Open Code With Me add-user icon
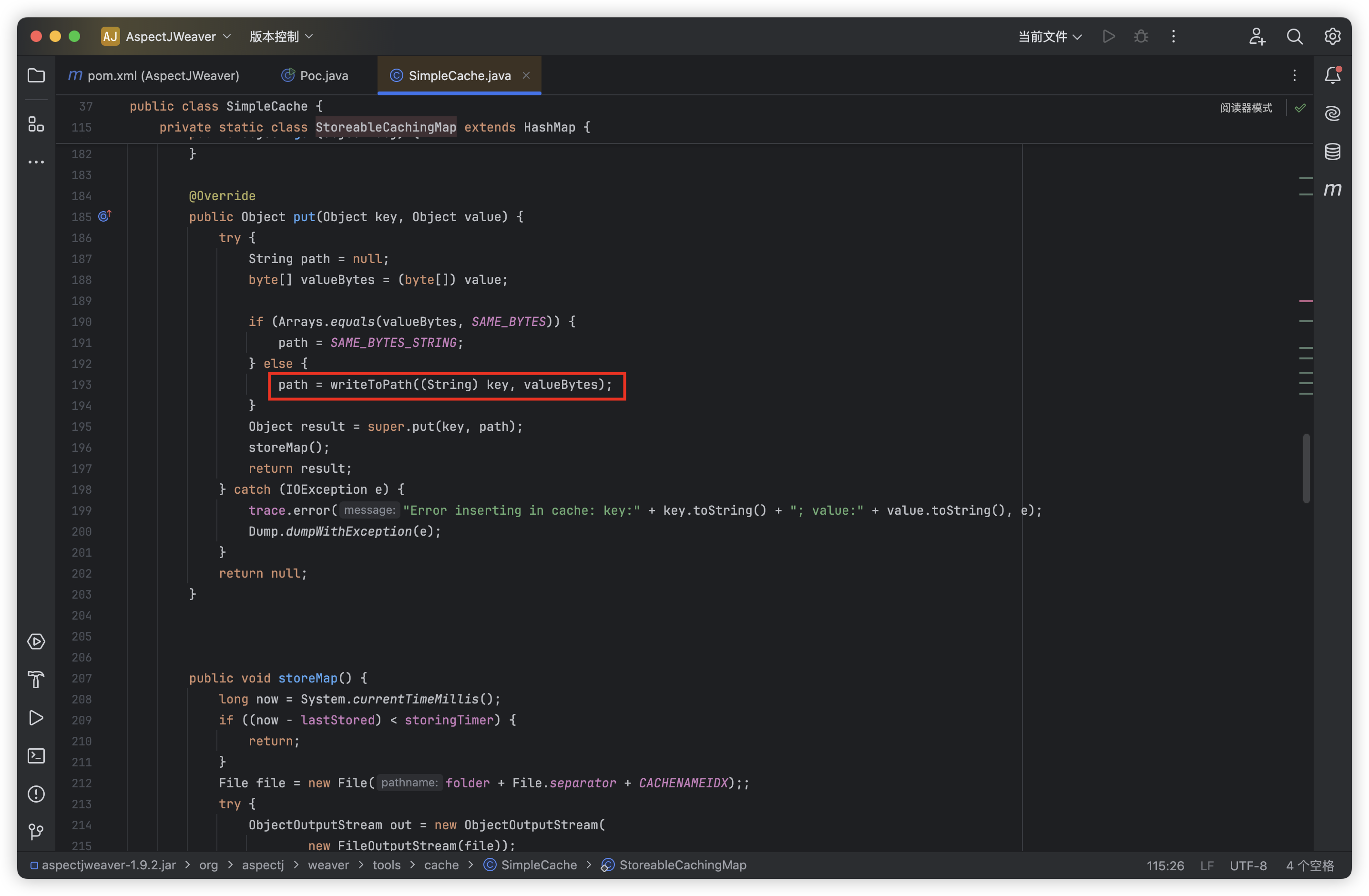 pos(1257,36)
